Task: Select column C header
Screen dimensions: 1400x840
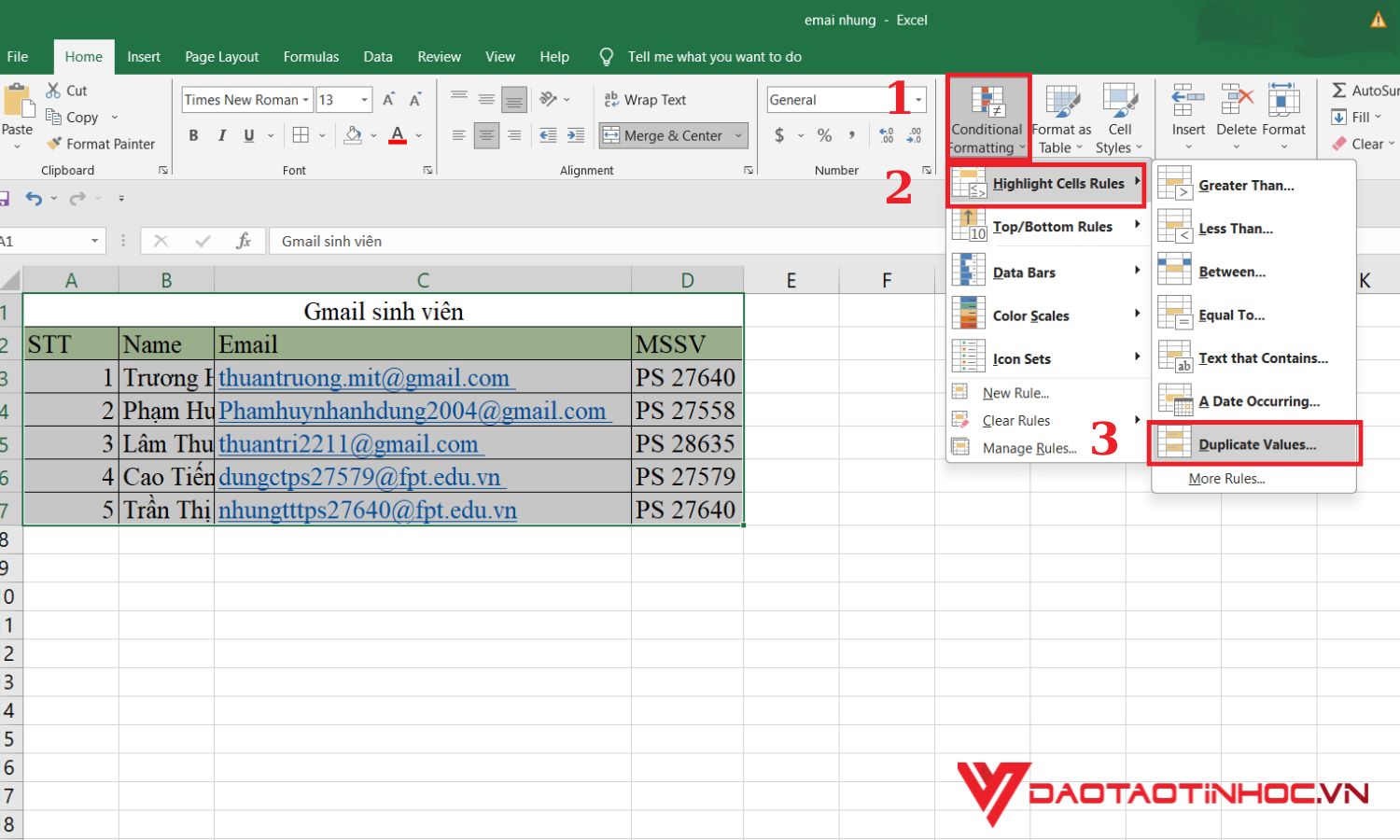Action: click(x=423, y=280)
